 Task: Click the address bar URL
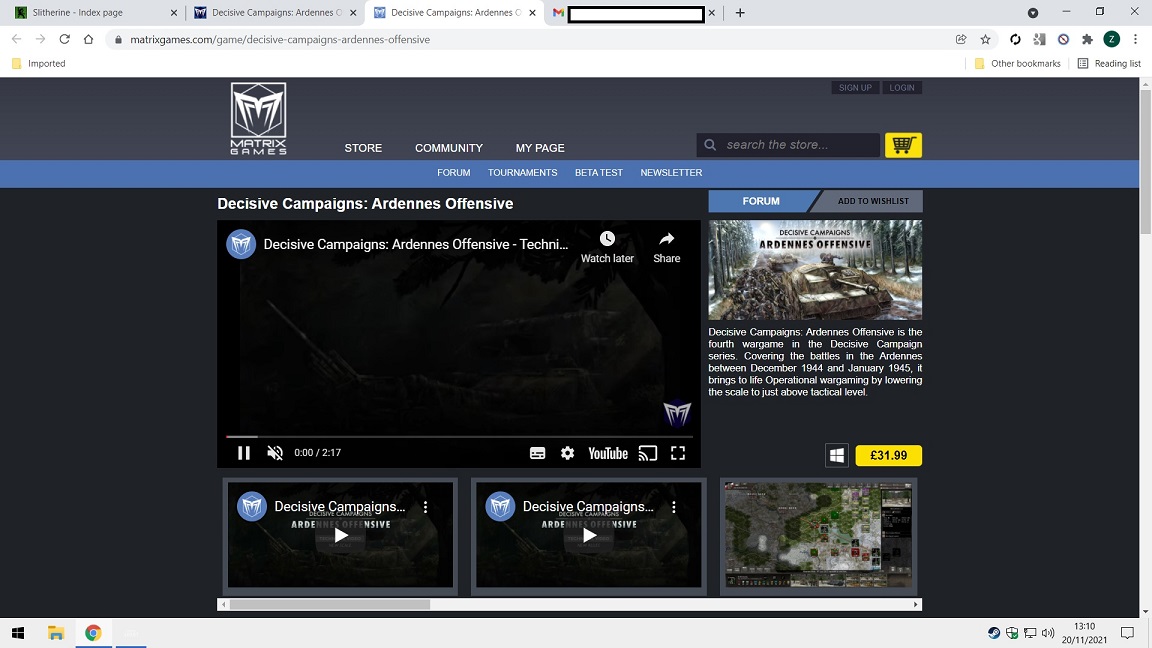[280, 39]
